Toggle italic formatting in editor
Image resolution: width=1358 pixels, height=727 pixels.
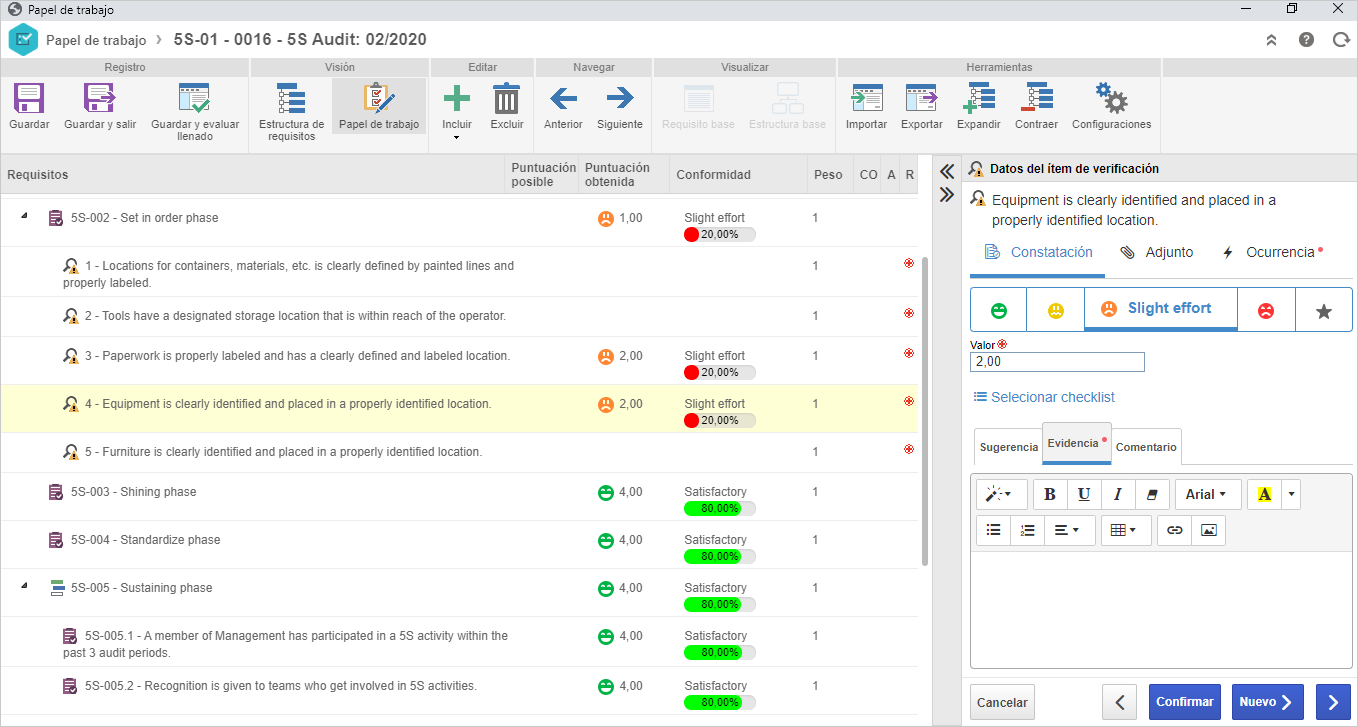pos(1118,494)
